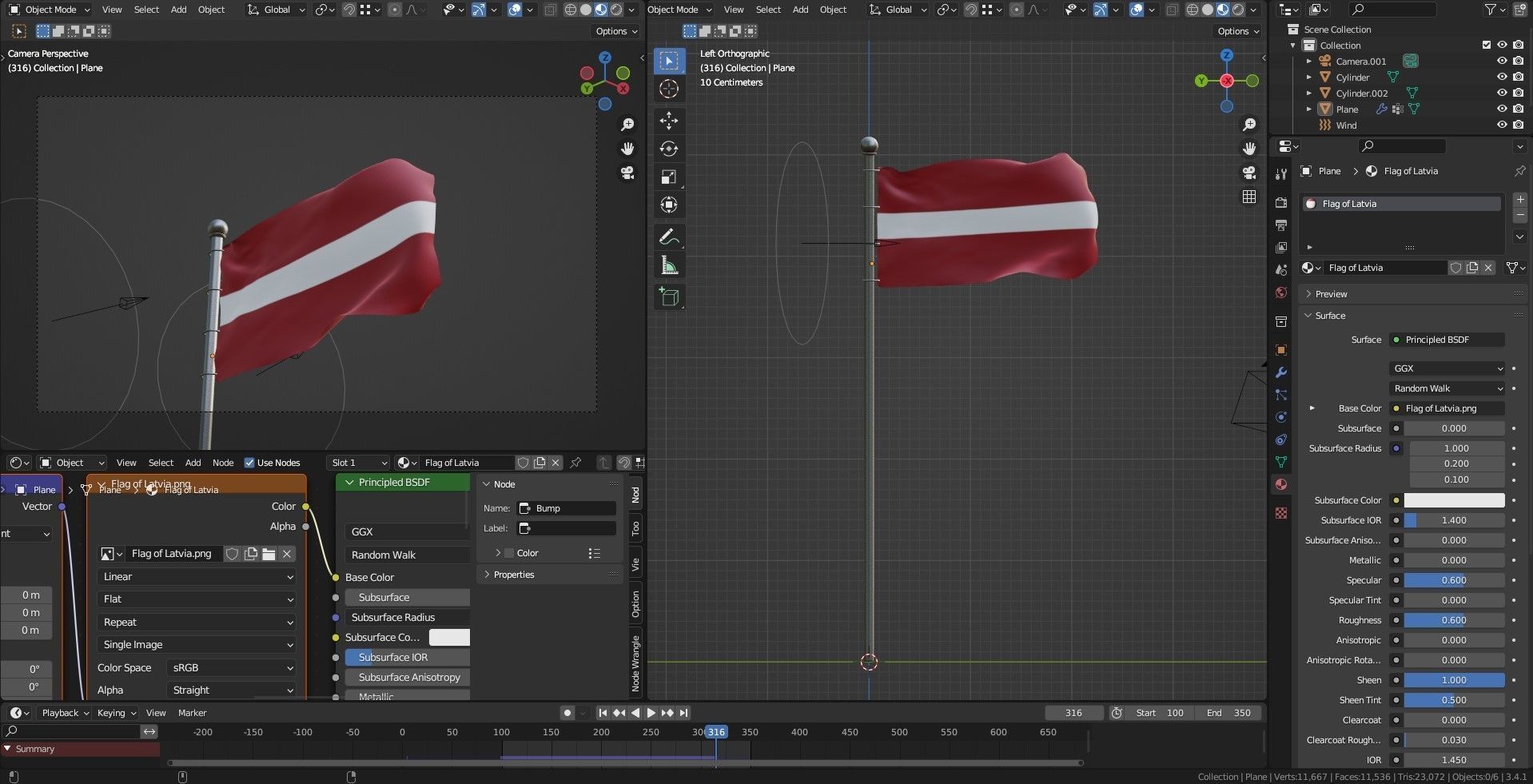The height and width of the screenshot is (784, 1533).
Task: Open Render properties tab
Action: point(1281,203)
